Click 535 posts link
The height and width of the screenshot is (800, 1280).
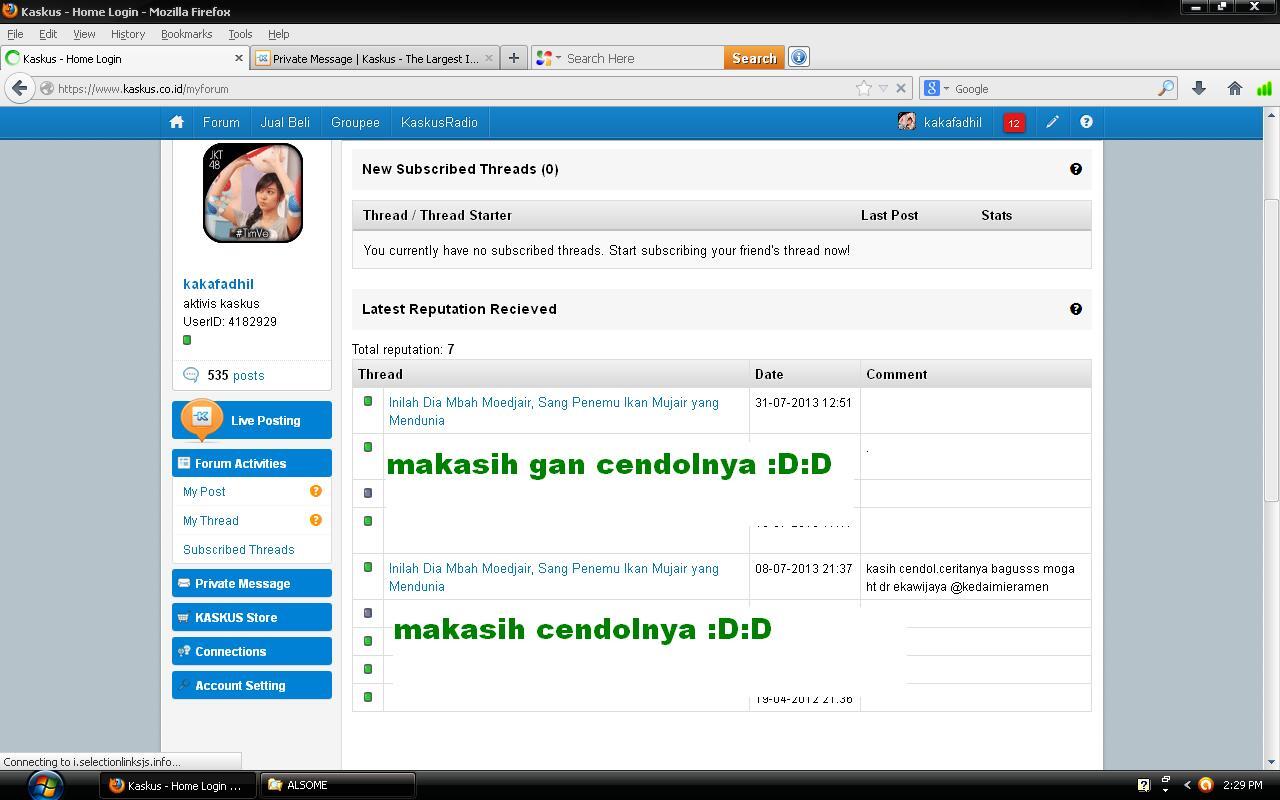pos(236,375)
